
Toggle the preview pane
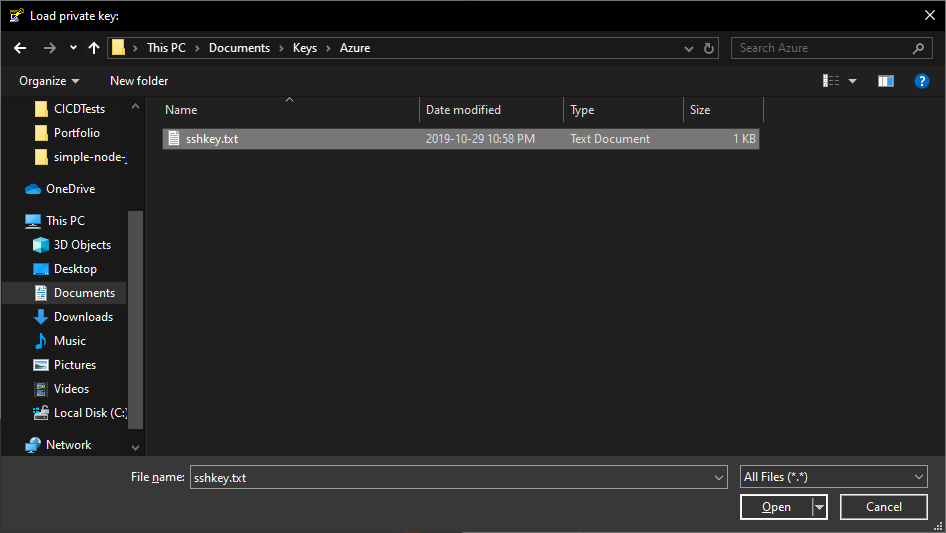tap(886, 81)
